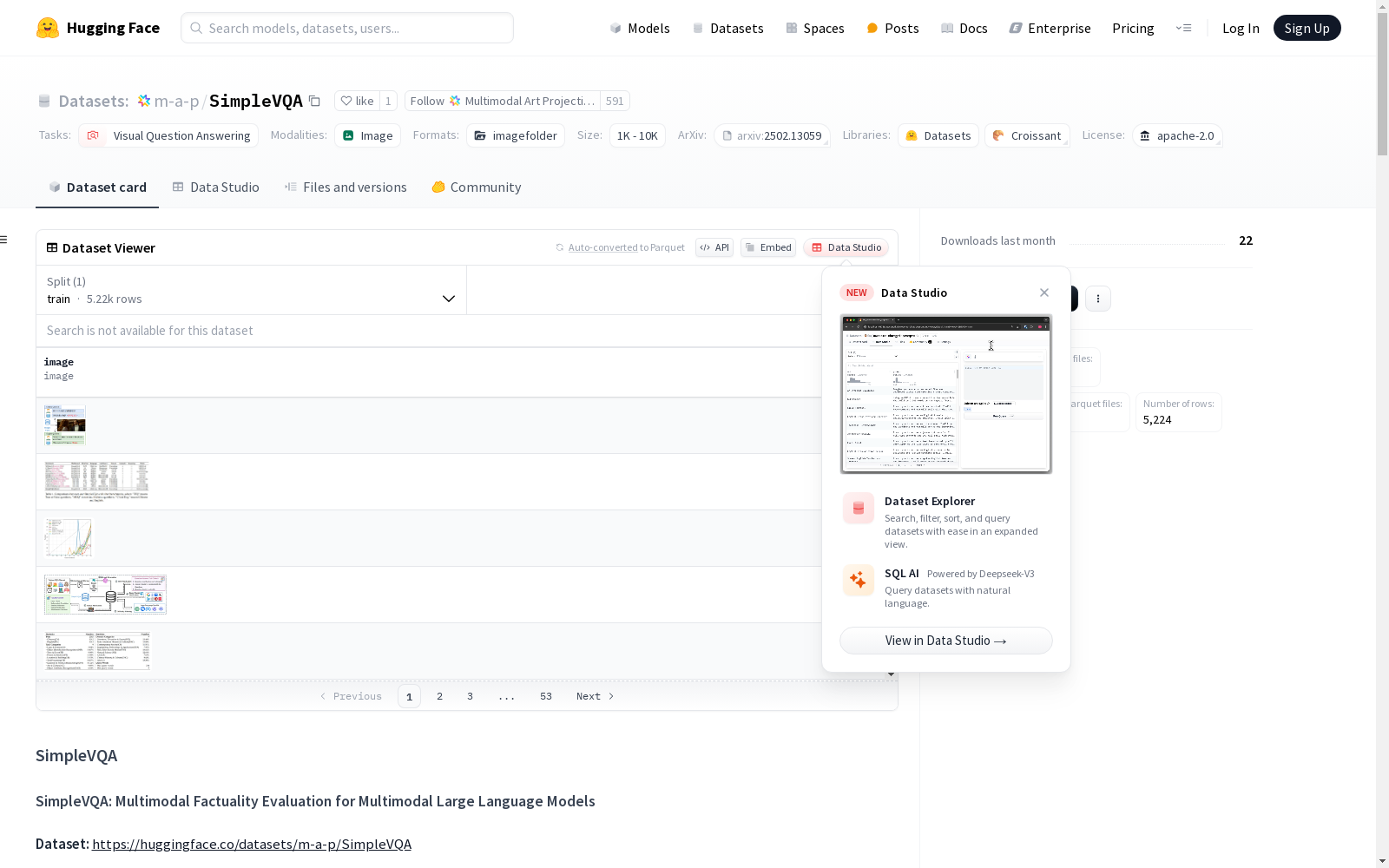Copy the dataset name with the copy icon

point(315,102)
